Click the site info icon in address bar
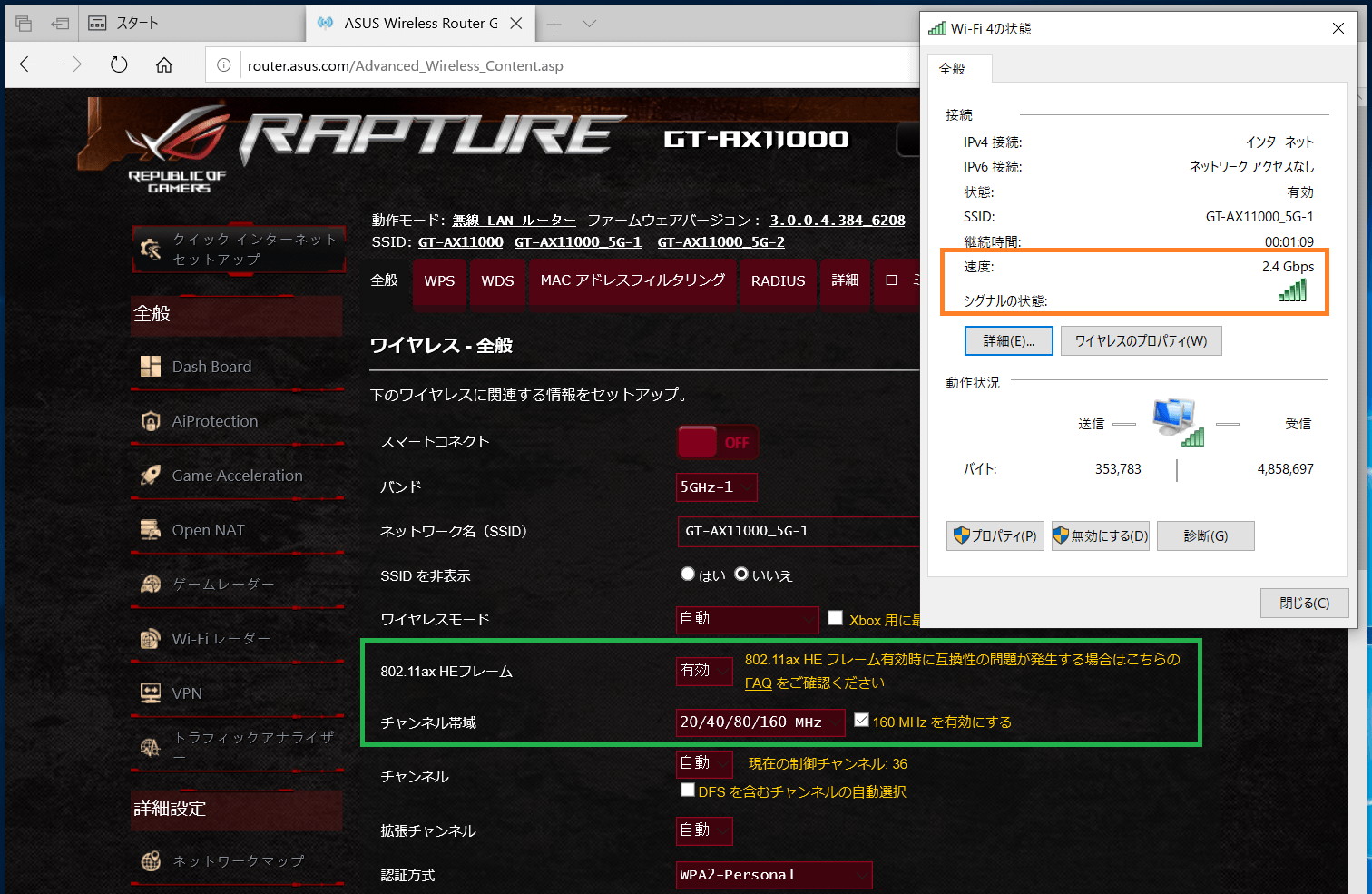 pos(223,65)
